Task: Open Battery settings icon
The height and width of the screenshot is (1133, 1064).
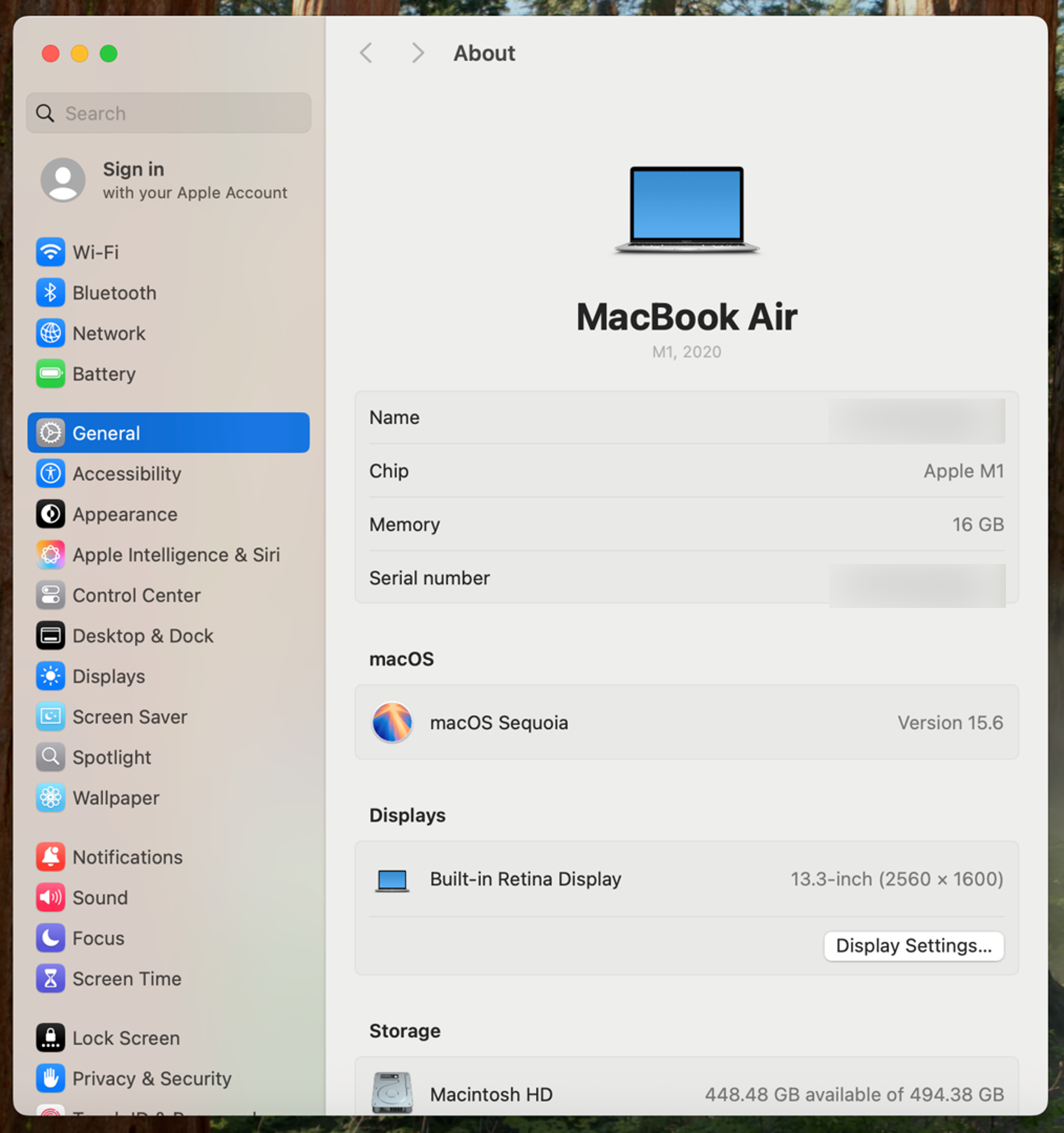Action: point(50,374)
